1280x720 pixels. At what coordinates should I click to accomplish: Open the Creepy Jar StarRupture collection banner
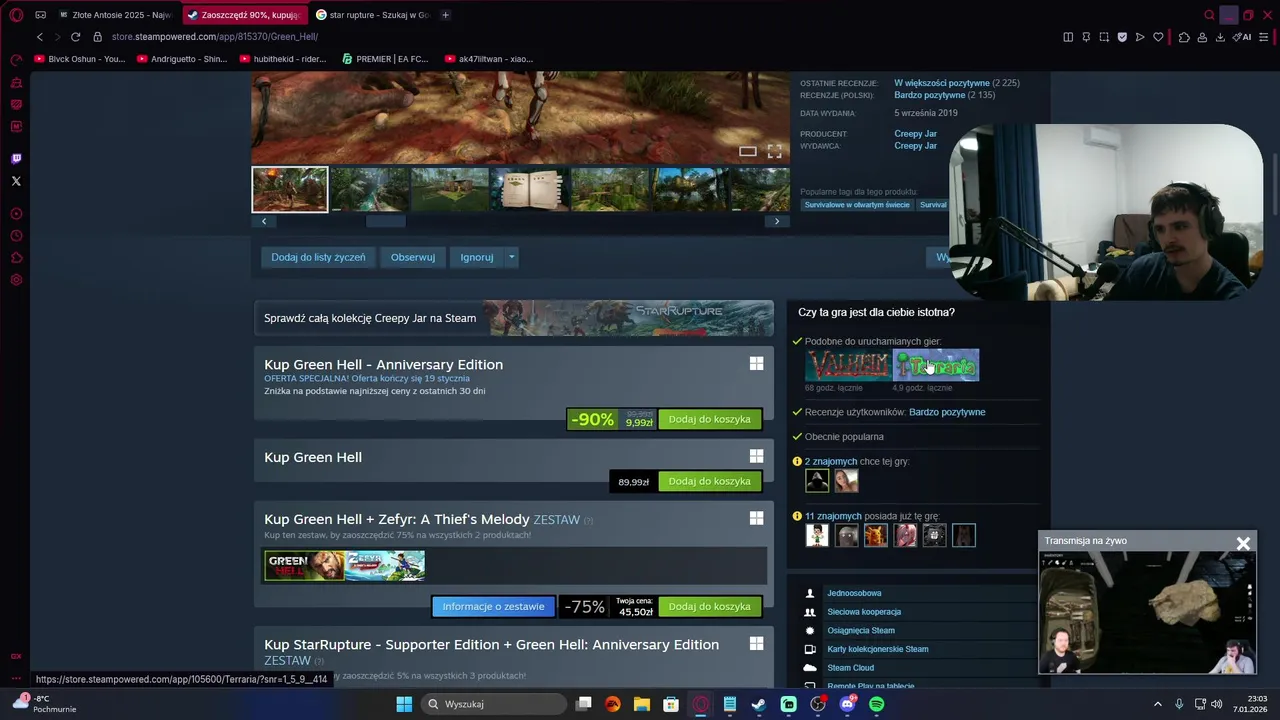514,318
